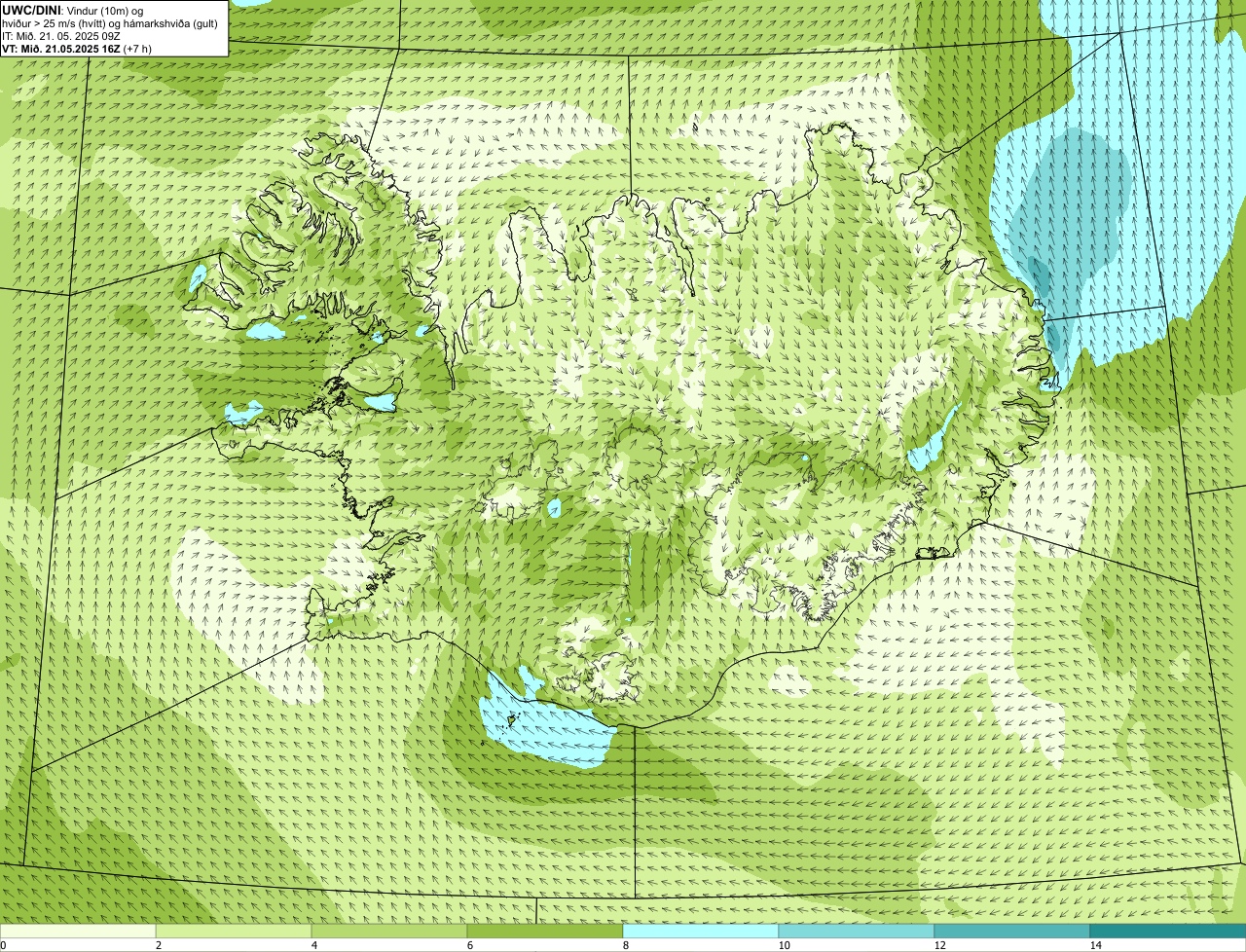This screenshot has width=1246, height=952.
Task: Click the 10–12 turquoise color scale segment
Action: pos(857,931)
